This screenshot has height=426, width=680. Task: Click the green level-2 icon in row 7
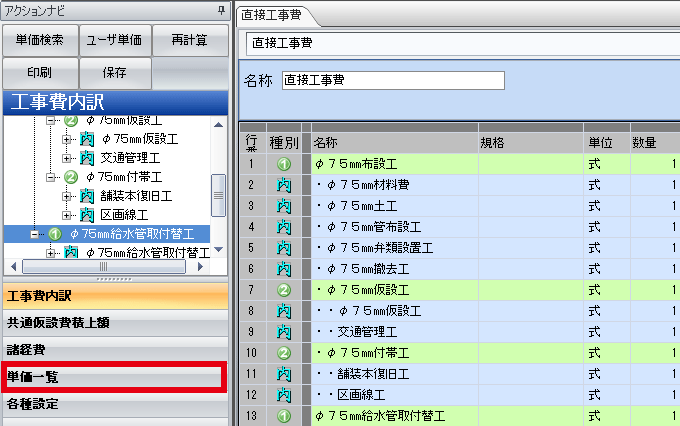tap(283, 289)
